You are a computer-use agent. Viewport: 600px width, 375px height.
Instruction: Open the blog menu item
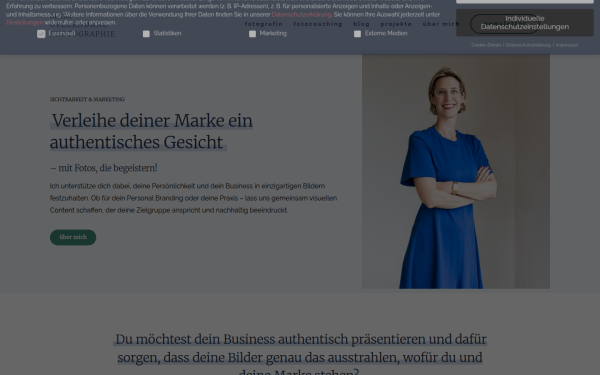pos(362,24)
